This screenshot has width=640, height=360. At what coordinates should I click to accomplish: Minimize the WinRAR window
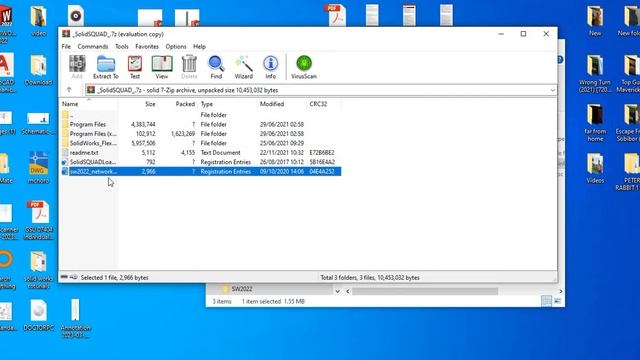coord(501,34)
